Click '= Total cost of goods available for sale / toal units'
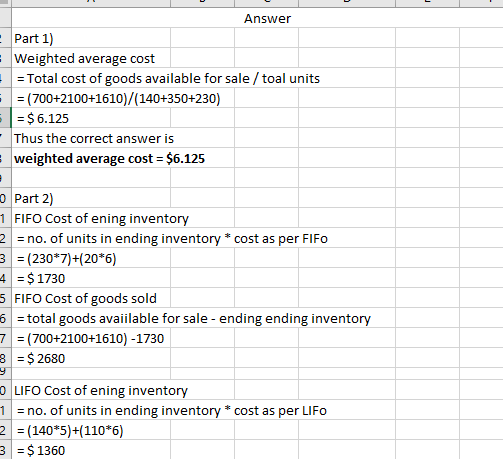The width and height of the screenshot is (503, 459). coord(168,78)
